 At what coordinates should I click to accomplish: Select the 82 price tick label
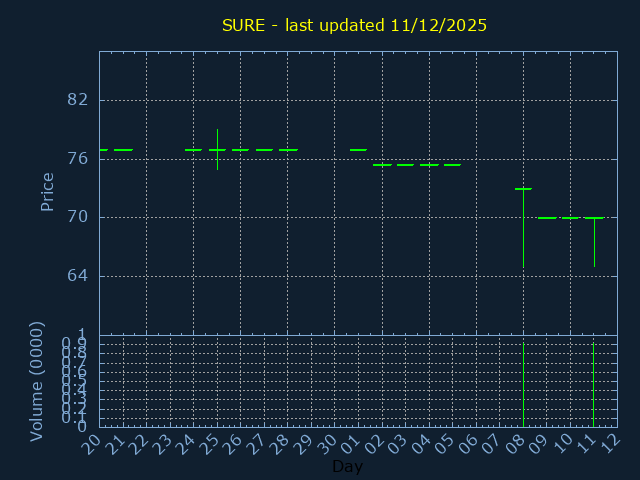tap(78, 100)
